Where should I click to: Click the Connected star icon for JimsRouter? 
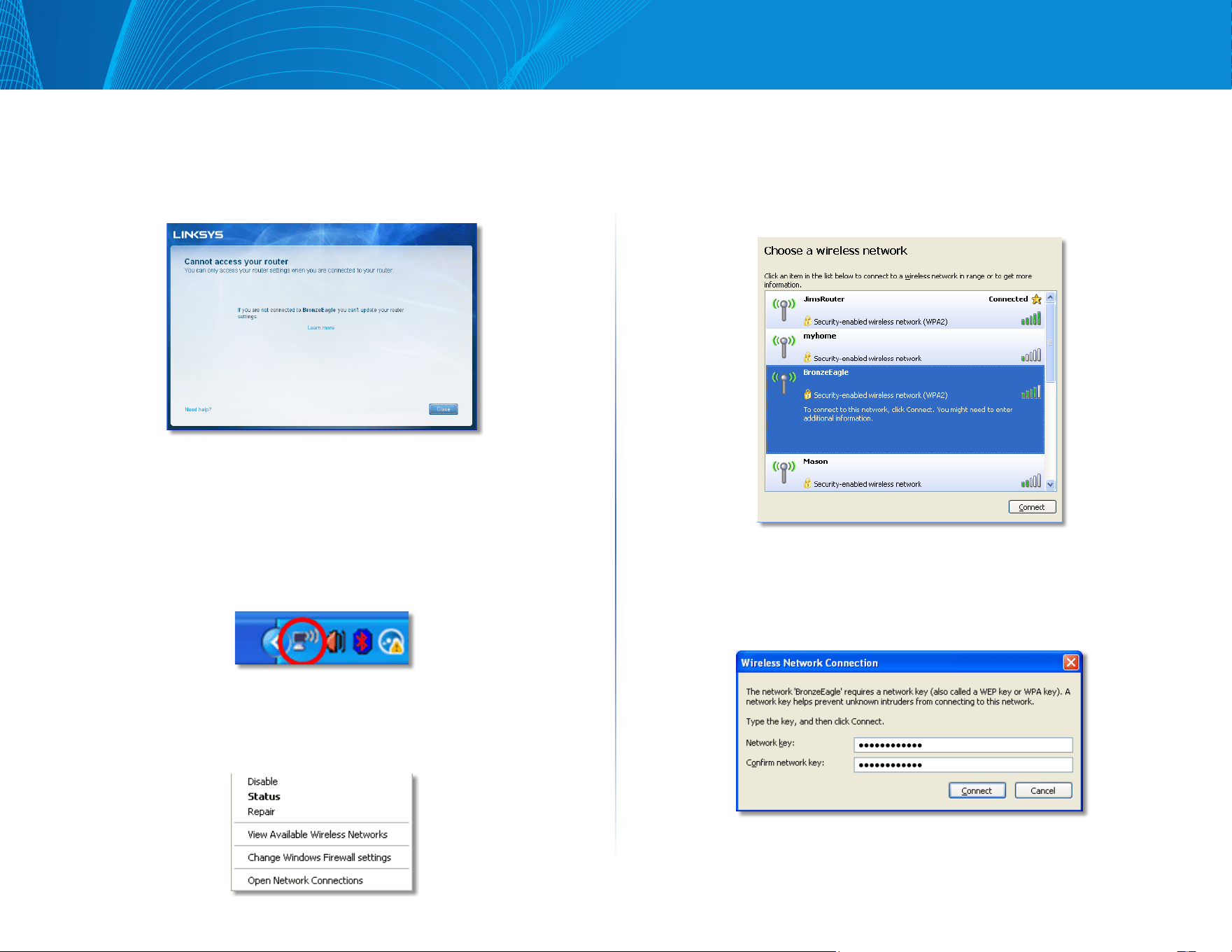tap(1036, 299)
